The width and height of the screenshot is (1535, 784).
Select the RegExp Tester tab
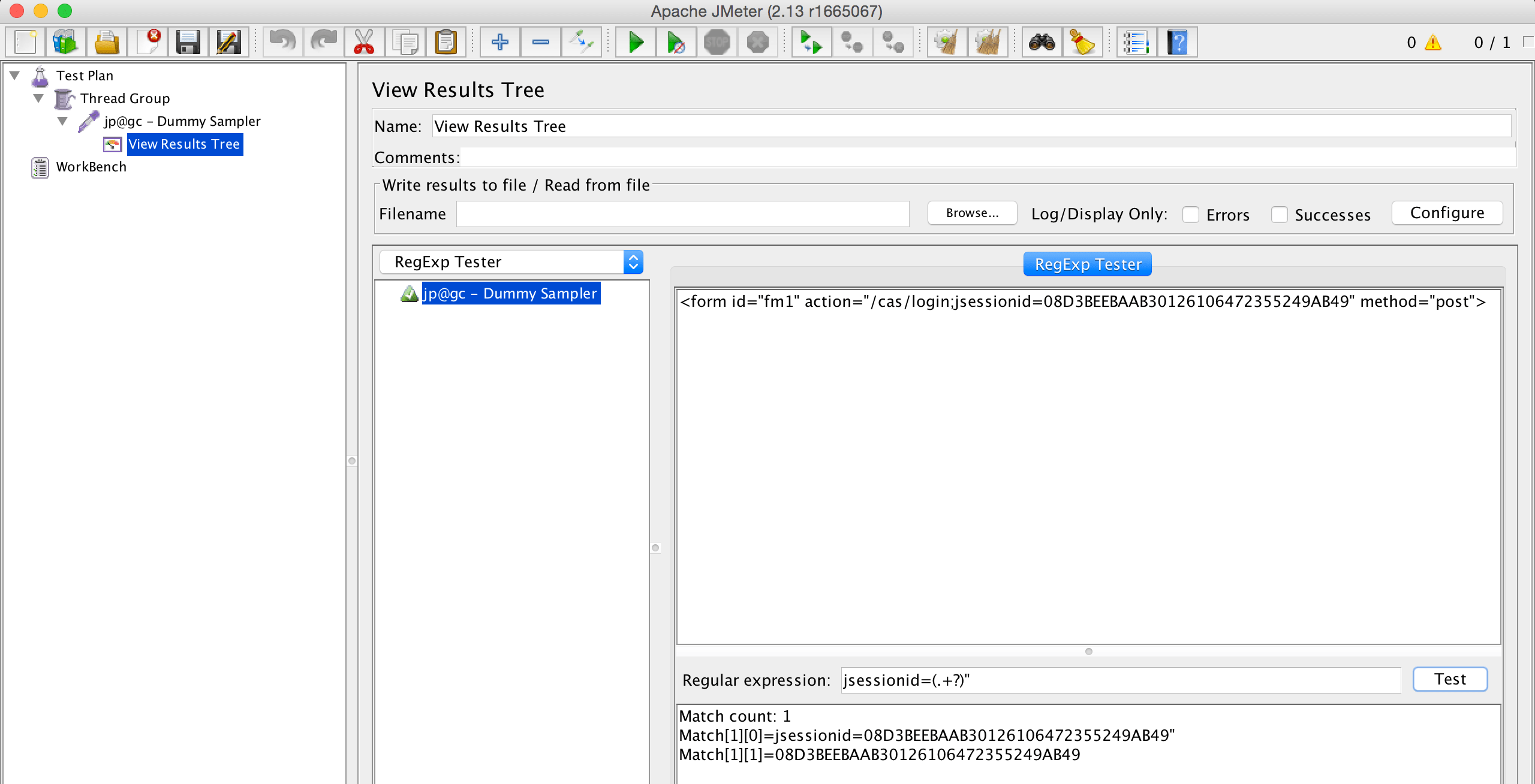pyautogui.click(x=1087, y=264)
